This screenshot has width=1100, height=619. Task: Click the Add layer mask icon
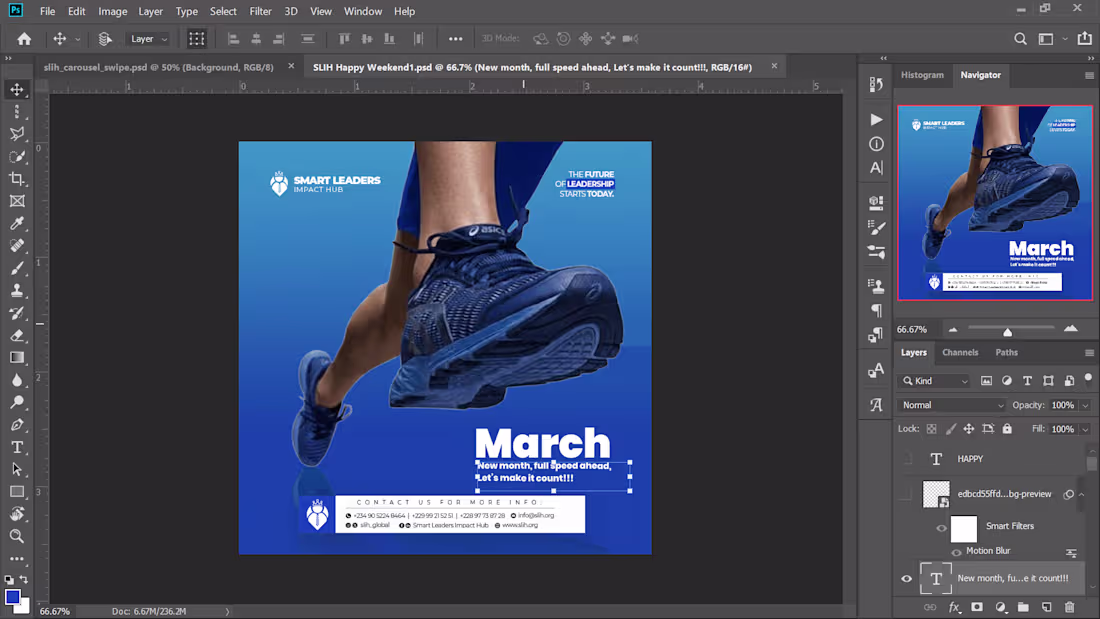tap(977, 607)
